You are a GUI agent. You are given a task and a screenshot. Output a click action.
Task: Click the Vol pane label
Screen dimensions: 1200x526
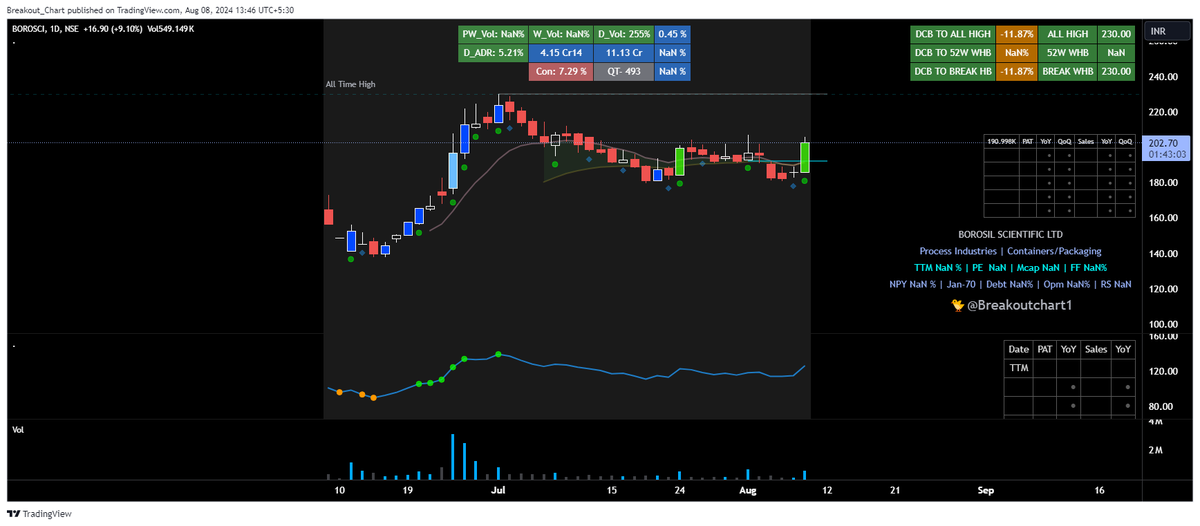coord(18,429)
